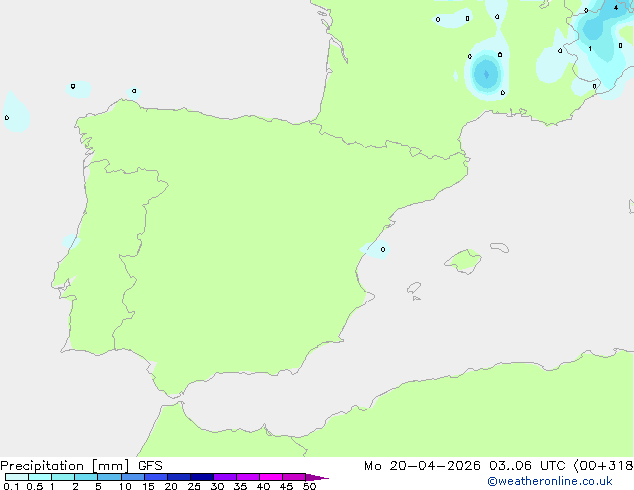Image resolution: width=634 pixels, height=490 pixels.
Task: Pick the 30–35 mm purple legend swatch
Action: 225,477
